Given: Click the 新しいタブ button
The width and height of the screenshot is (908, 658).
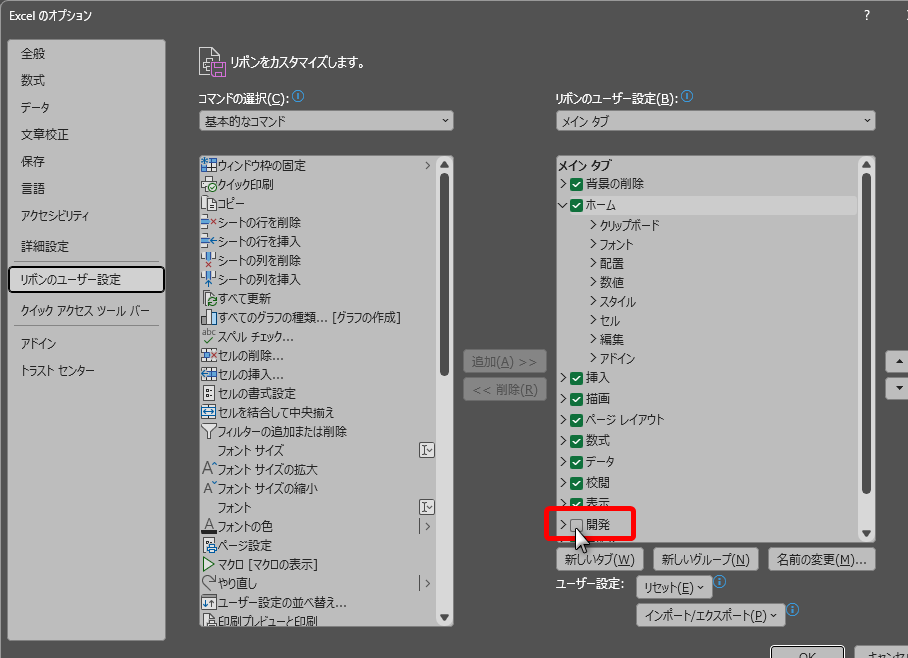Looking at the screenshot, I should click(x=600, y=559).
